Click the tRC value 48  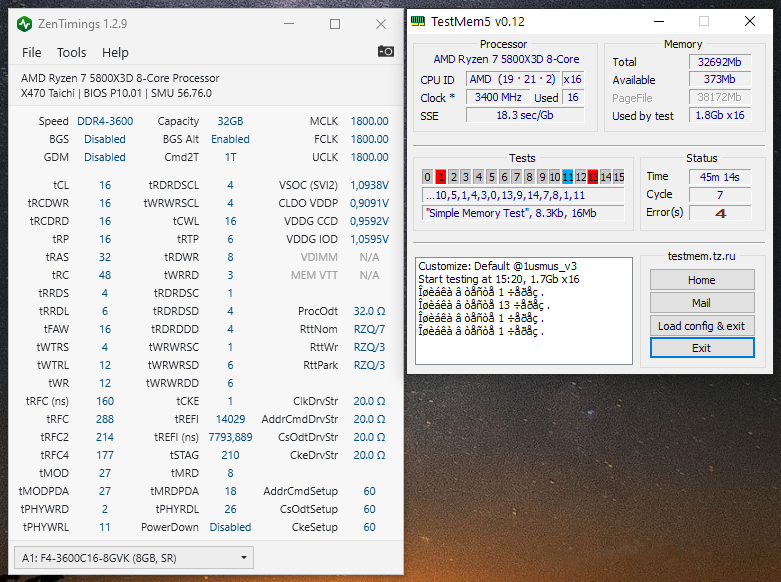point(105,275)
